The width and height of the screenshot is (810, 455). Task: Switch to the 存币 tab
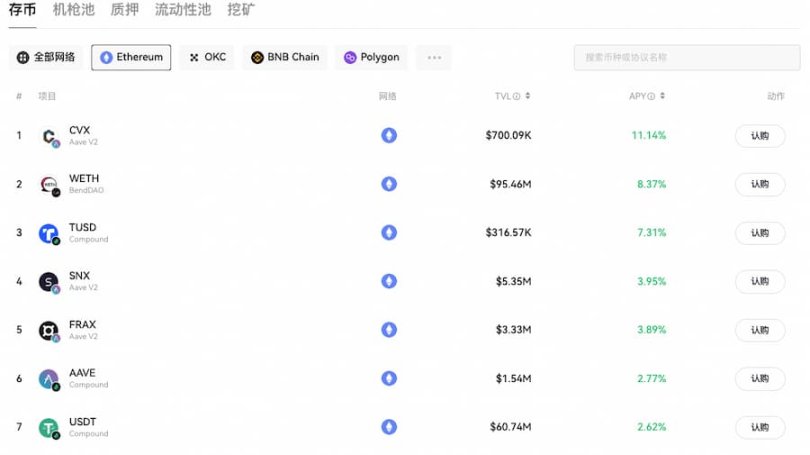coord(22,10)
